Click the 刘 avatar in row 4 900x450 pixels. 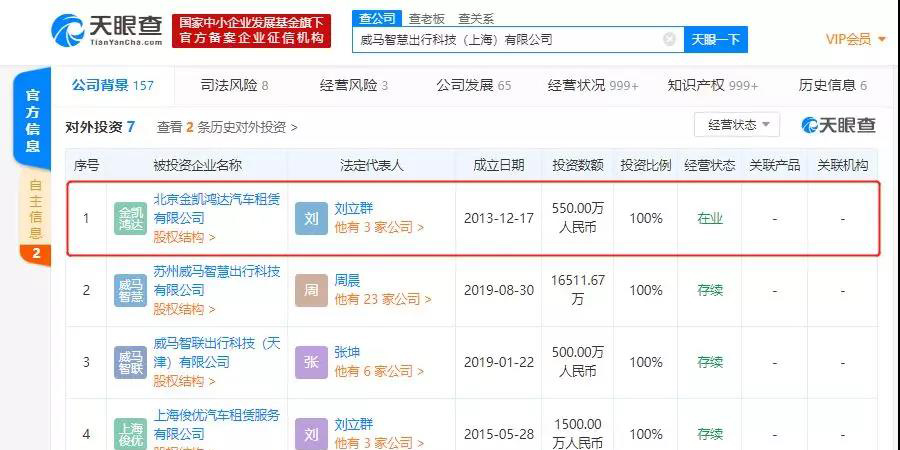click(311, 433)
